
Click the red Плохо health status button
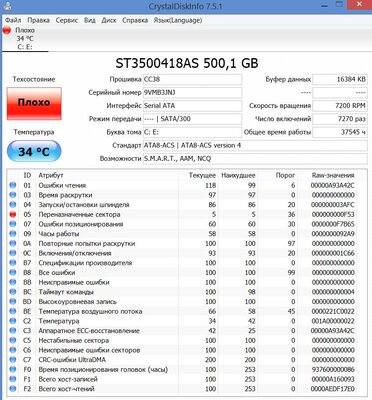(34, 103)
